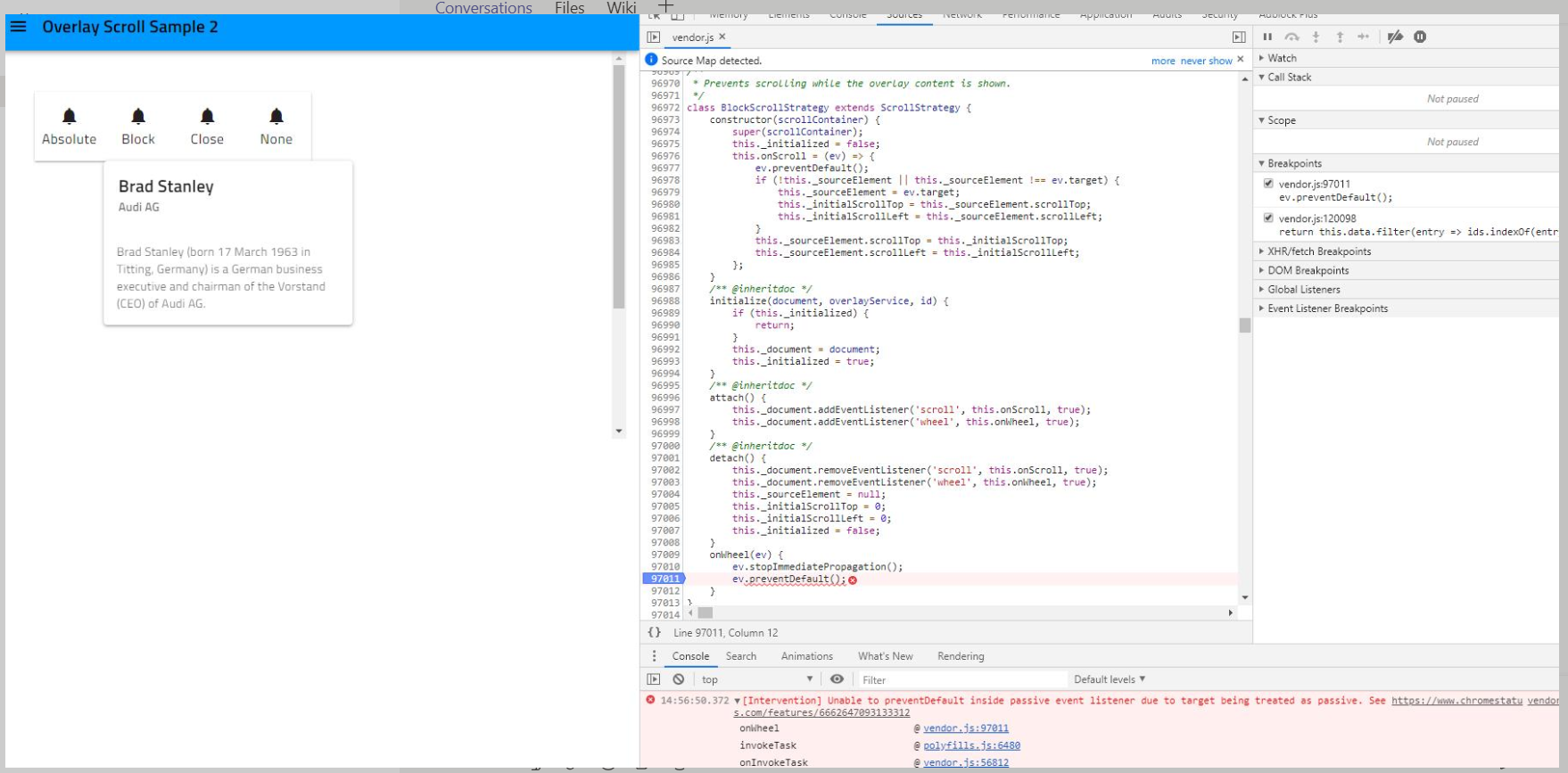Switch to the Console drawer tab
Image resolution: width=1568 pixels, height=773 pixels.
tap(690, 656)
